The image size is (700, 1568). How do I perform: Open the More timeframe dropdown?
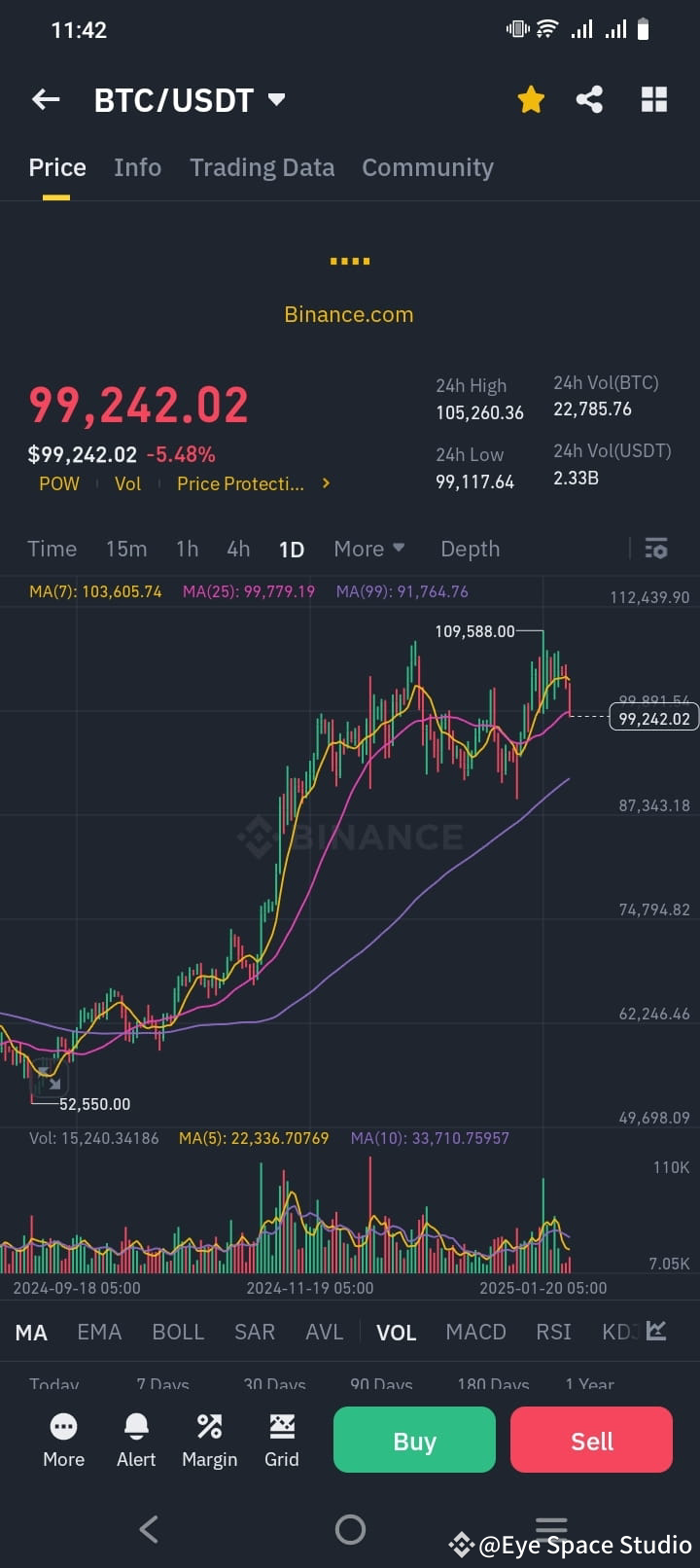tap(368, 548)
